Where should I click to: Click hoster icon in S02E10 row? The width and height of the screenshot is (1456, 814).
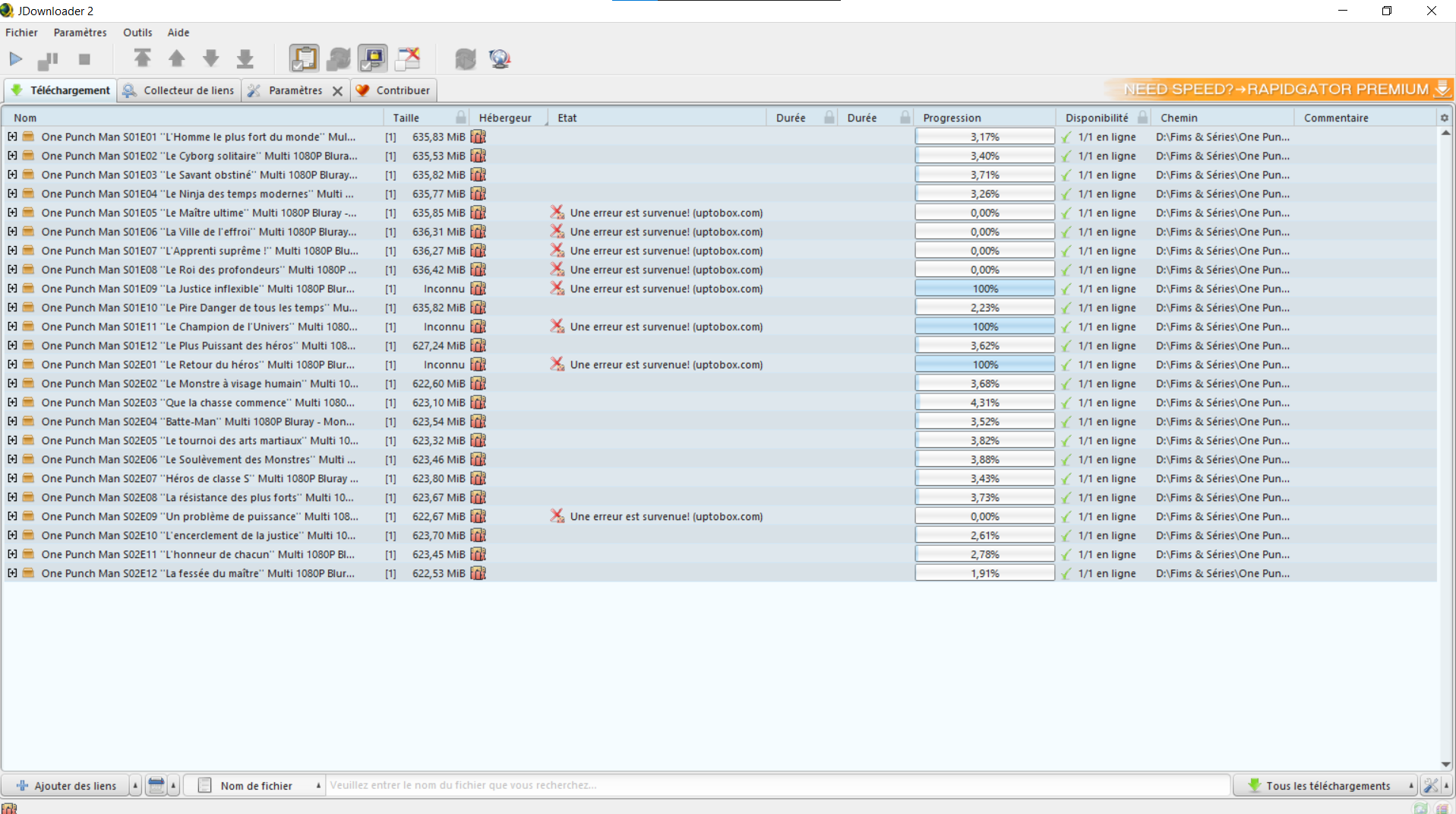[478, 535]
